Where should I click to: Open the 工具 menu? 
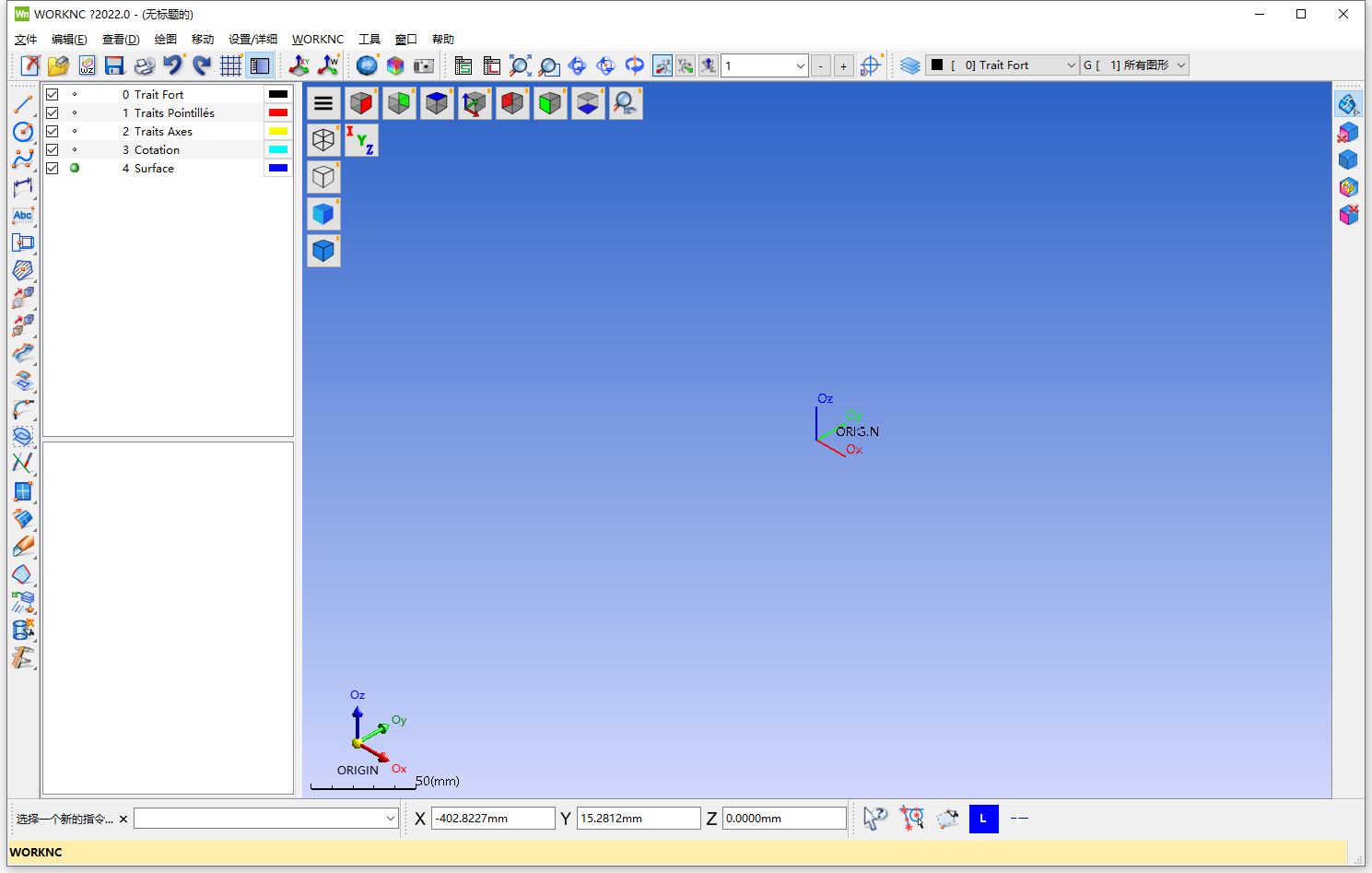pos(369,40)
